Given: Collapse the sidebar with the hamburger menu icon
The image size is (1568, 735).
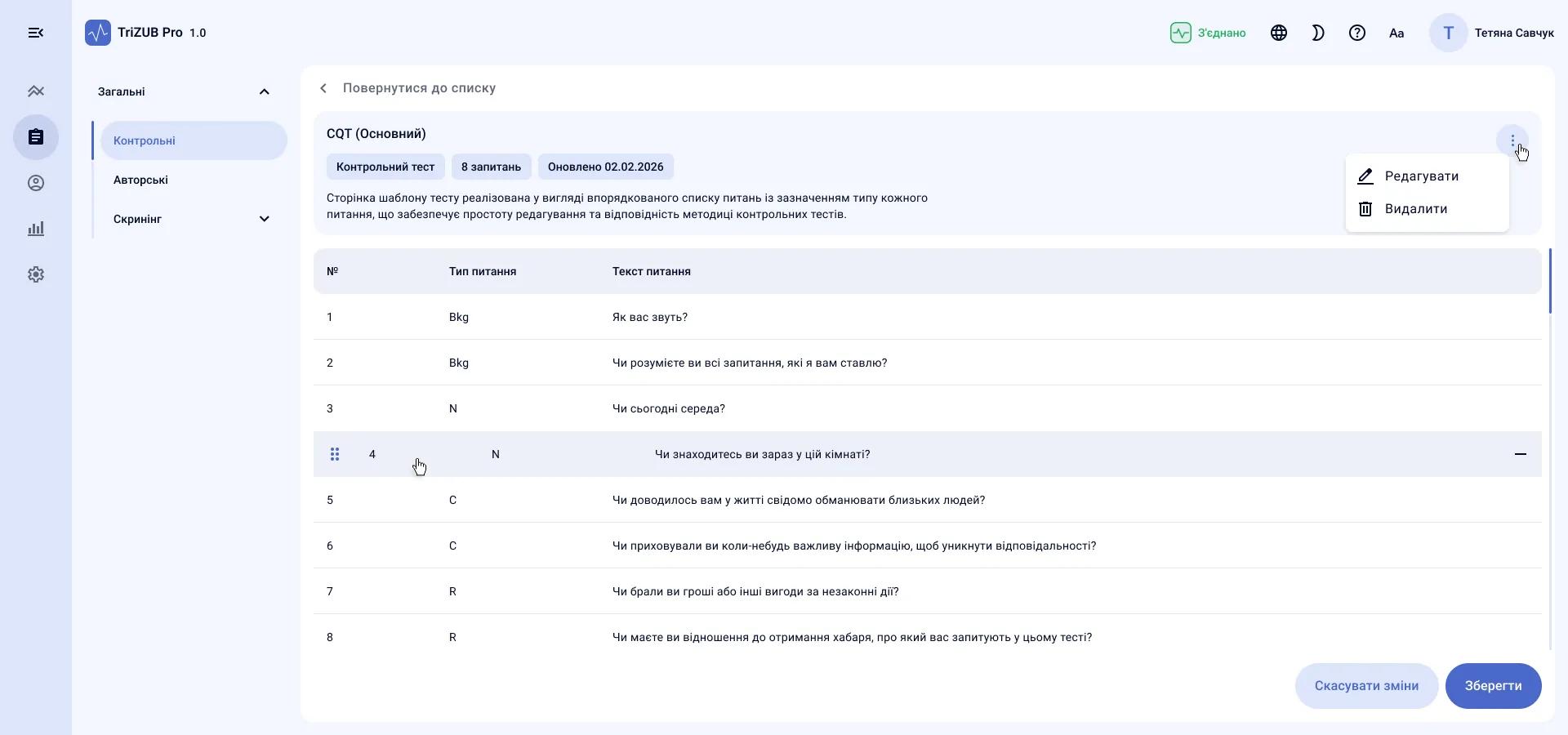Looking at the screenshot, I should [36, 33].
